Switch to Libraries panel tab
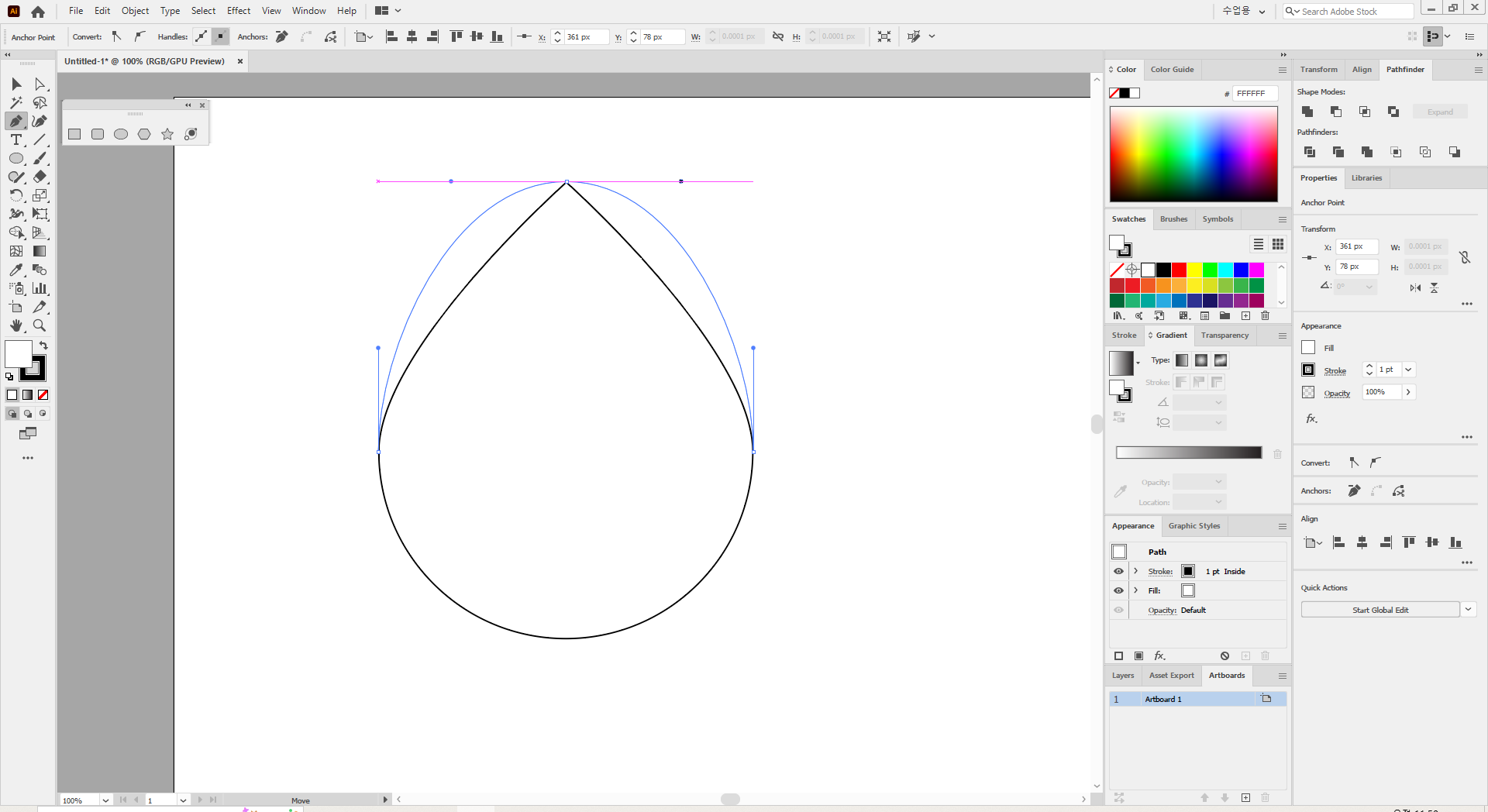 tap(1366, 178)
